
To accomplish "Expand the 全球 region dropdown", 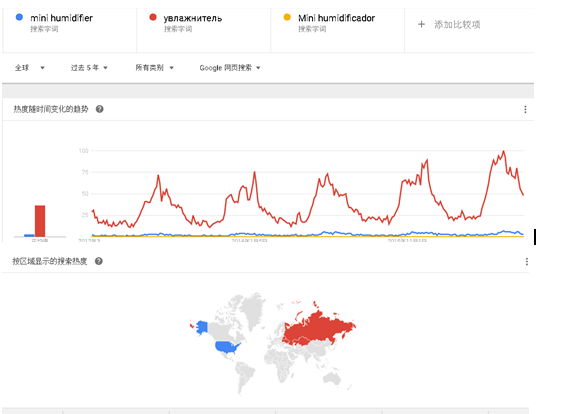I will click(30, 68).
